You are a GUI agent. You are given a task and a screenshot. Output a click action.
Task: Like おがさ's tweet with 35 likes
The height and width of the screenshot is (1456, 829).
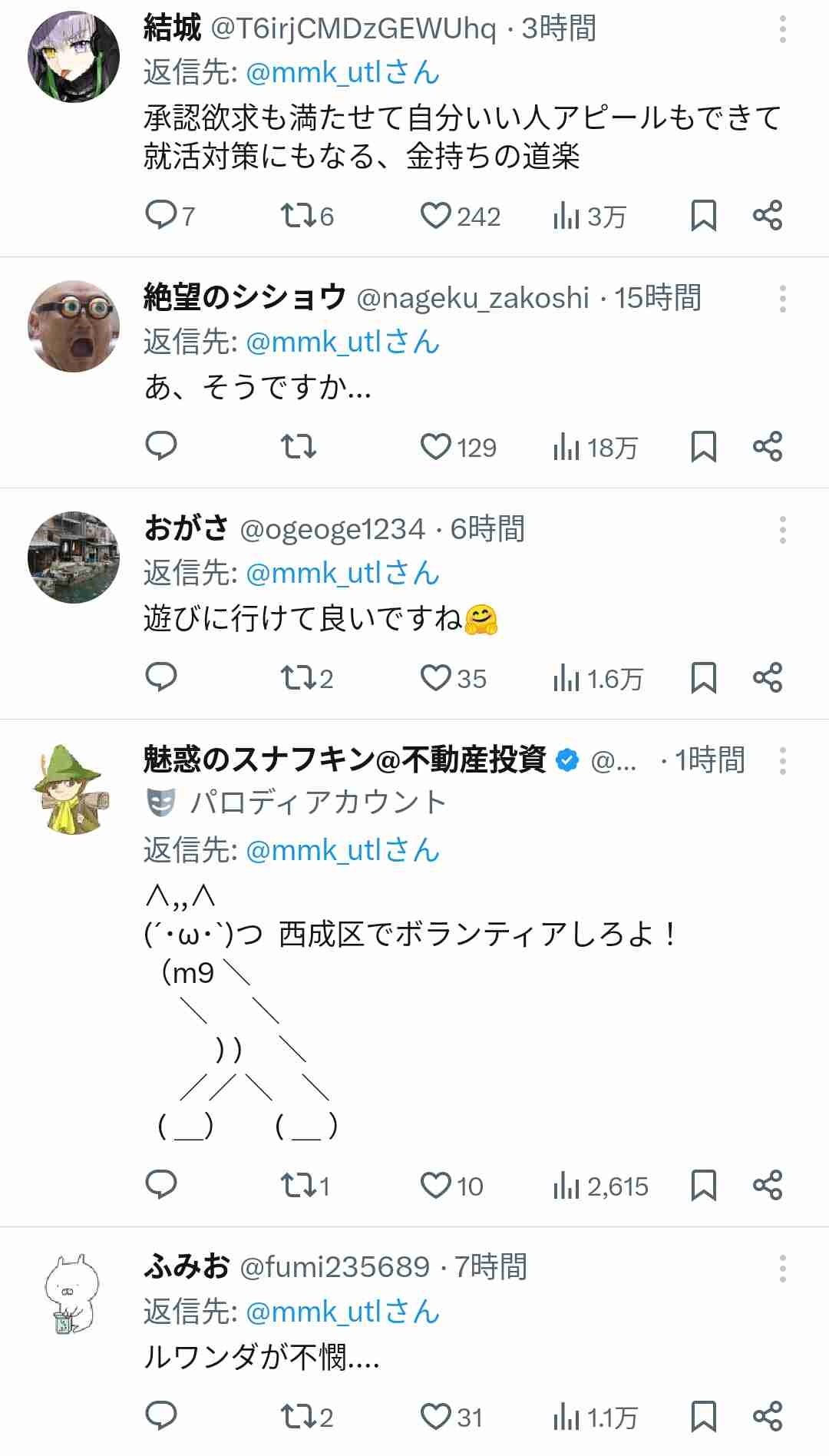(x=435, y=677)
